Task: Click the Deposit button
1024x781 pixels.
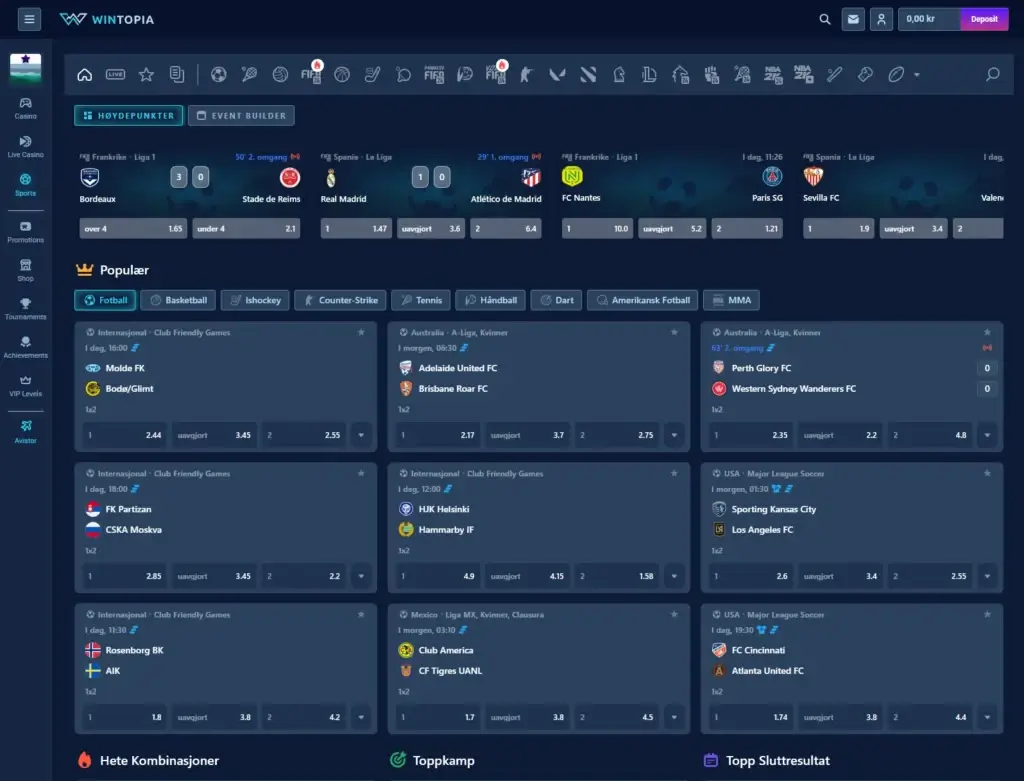Action: (984, 19)
